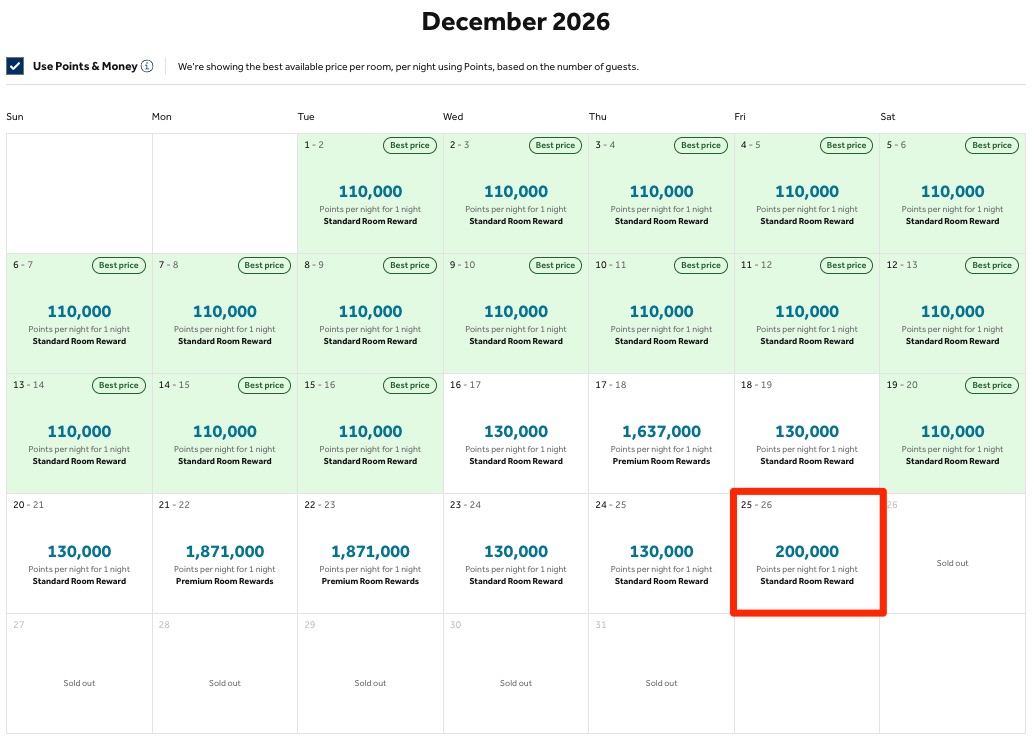This screenshot has width=1034, height=741.
Task: Select December 17 with Premium Room Rewards
Action: click(x=661, y=432)
